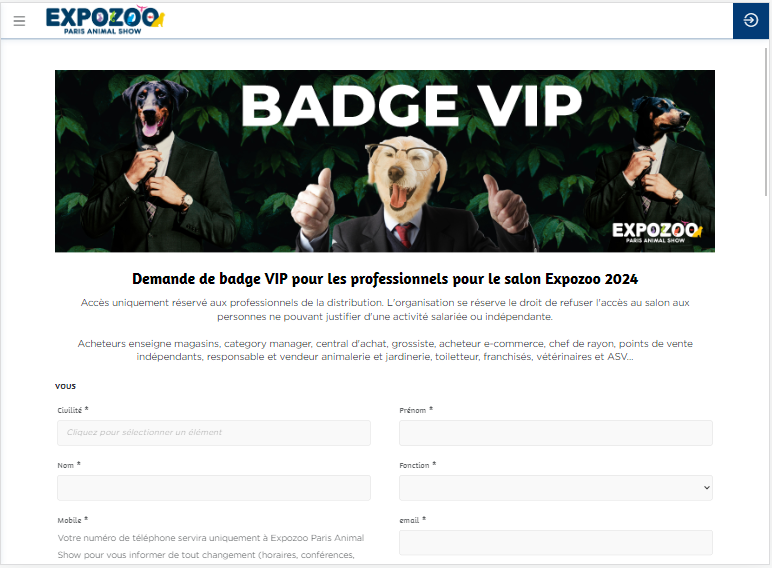This screenshot has width=772, height=568.
Task: Focus the Nom input field
Action: click(x=214, y=488)
